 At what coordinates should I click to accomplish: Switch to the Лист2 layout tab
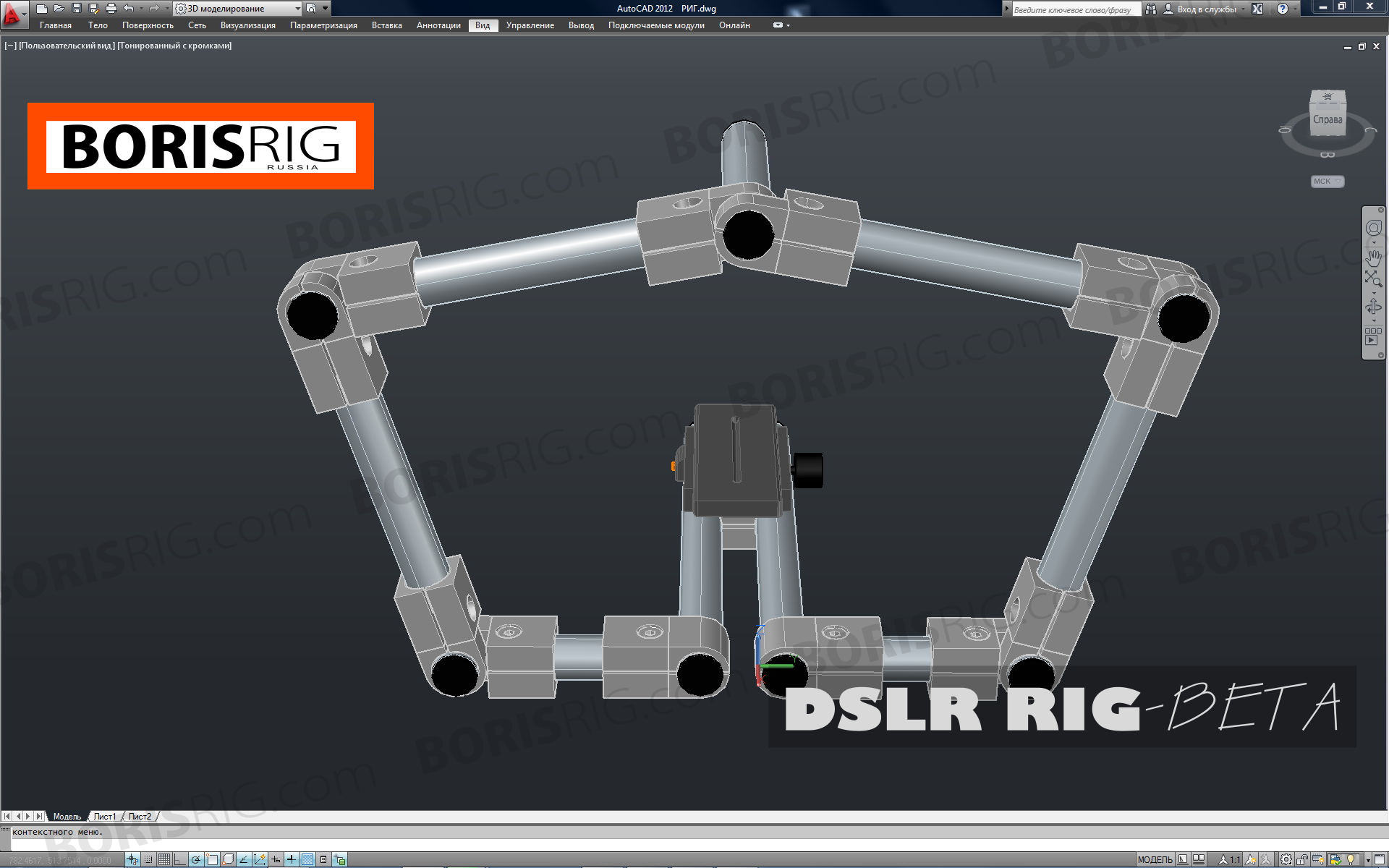(x=140, y=817)
